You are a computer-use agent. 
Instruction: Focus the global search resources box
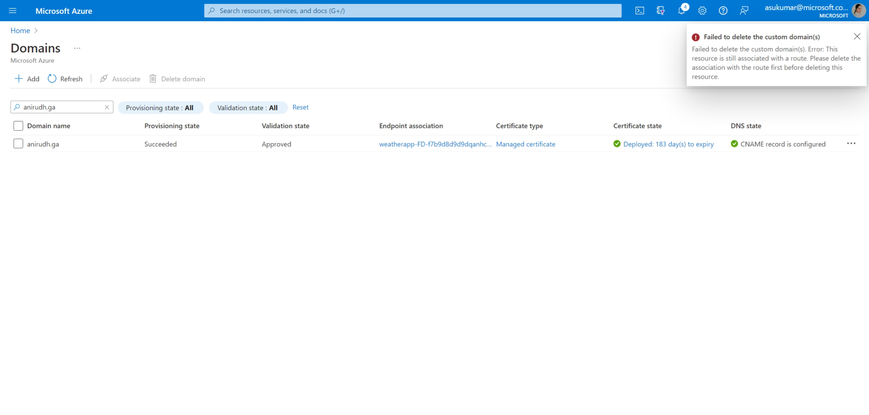click(x=413, y=11)
